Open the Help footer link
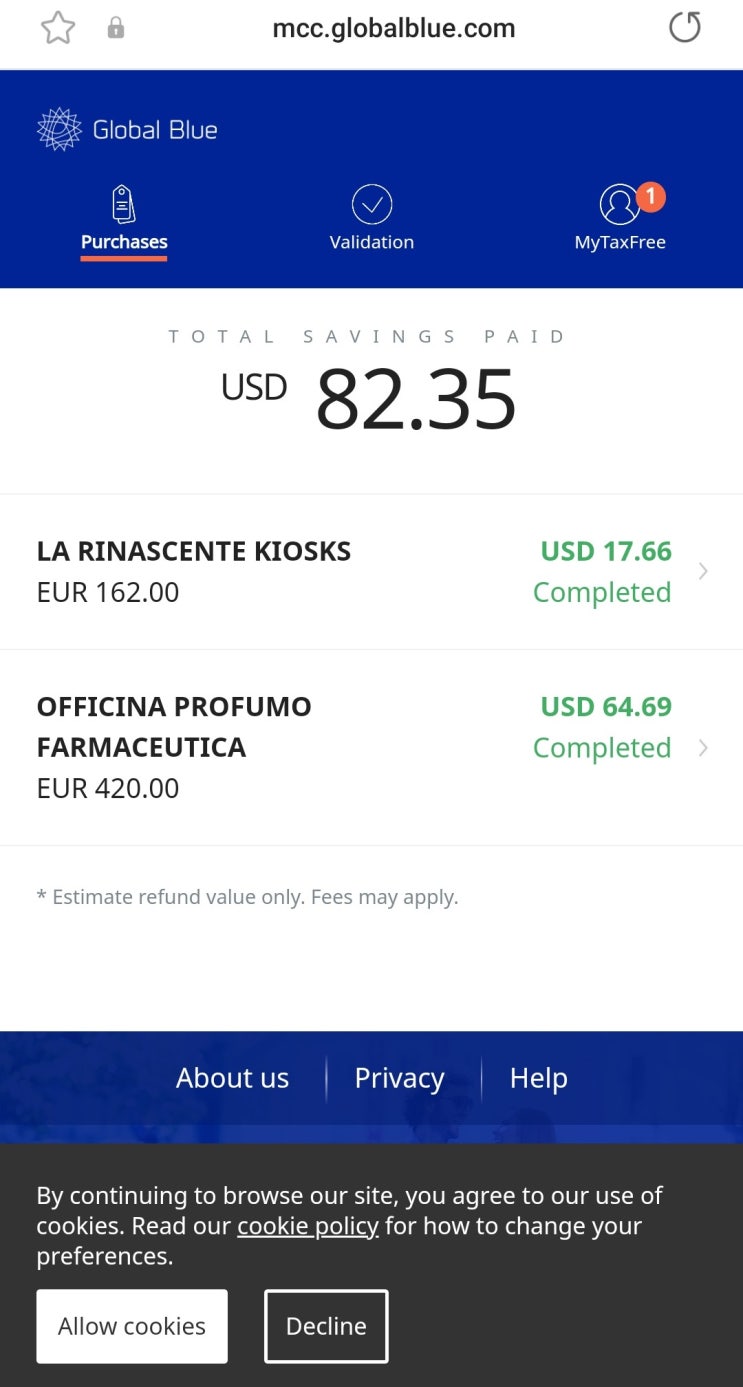 [539, 1078]
